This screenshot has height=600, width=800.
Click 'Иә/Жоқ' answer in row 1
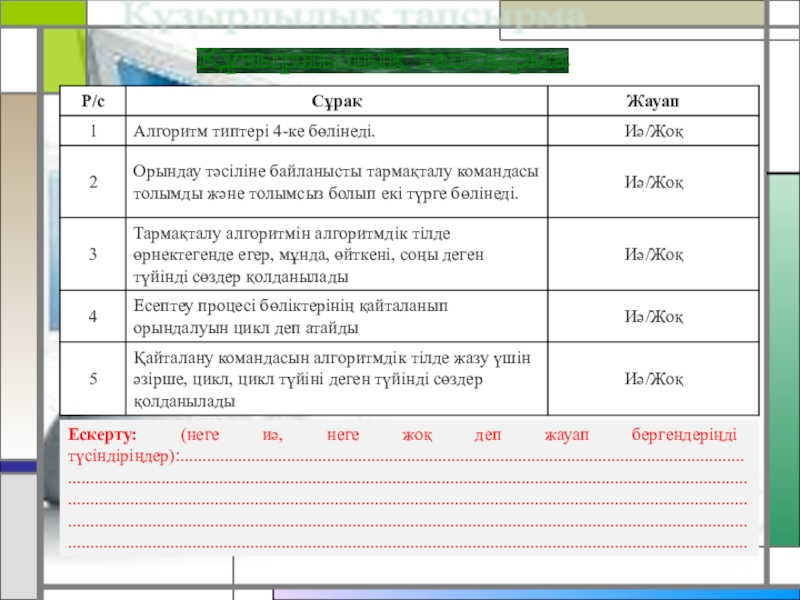coord(654,132)
